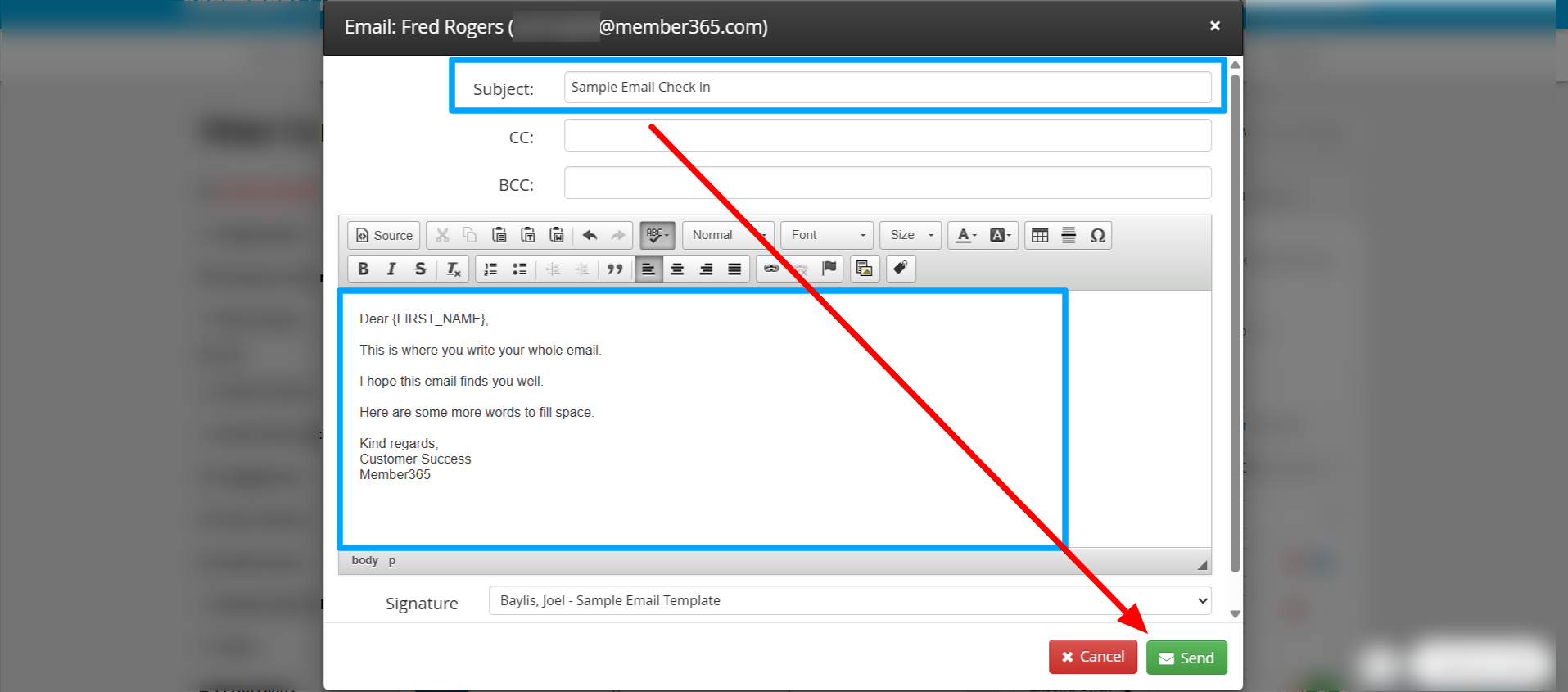The width and height of the screenshot is (1568, 692).
Task: Insert a table into the email
Action: tap(1040, 235)
